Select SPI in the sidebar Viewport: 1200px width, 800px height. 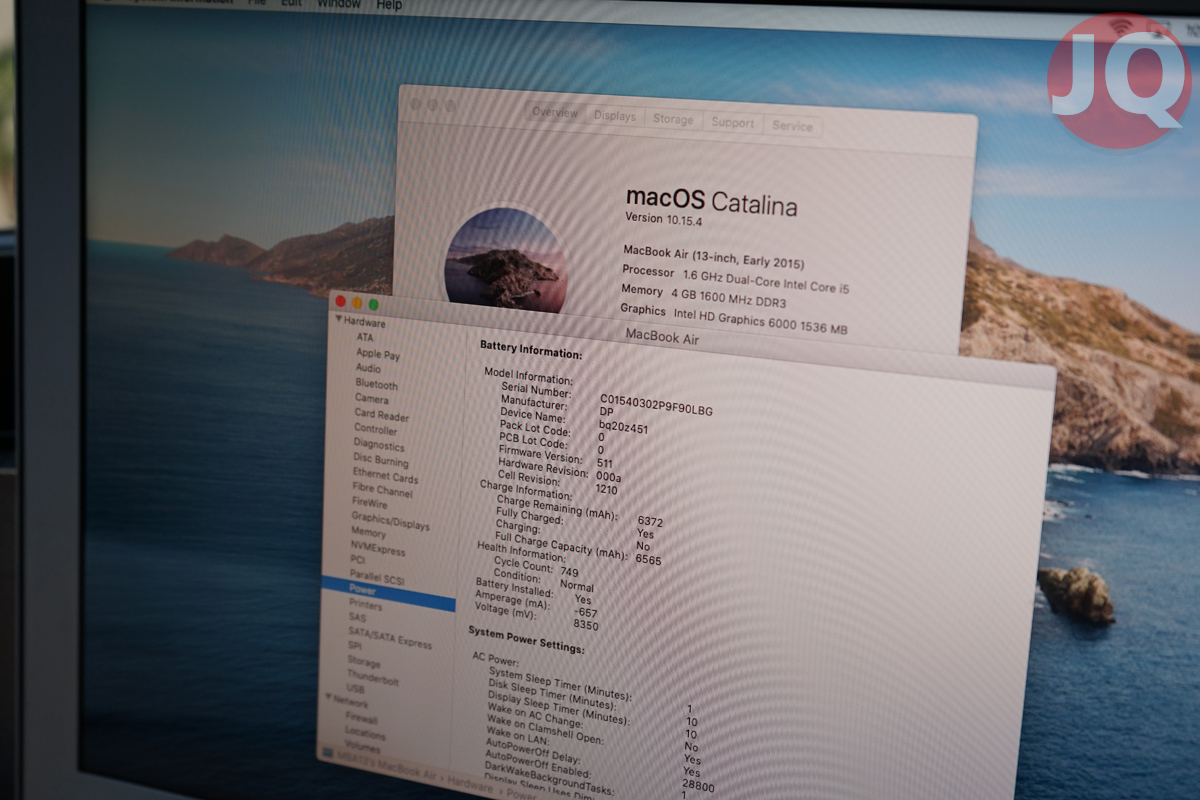355,646
